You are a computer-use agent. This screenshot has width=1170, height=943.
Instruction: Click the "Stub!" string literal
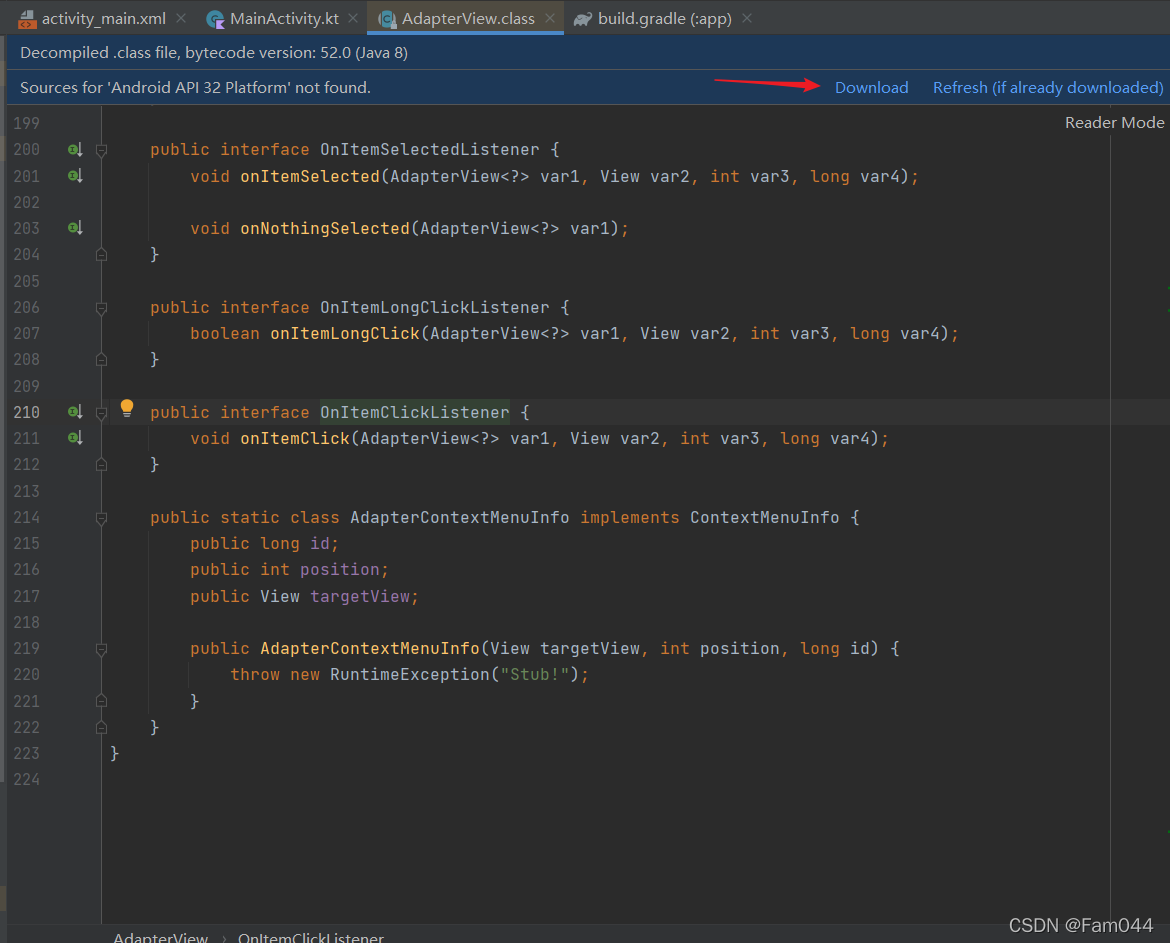535,674
